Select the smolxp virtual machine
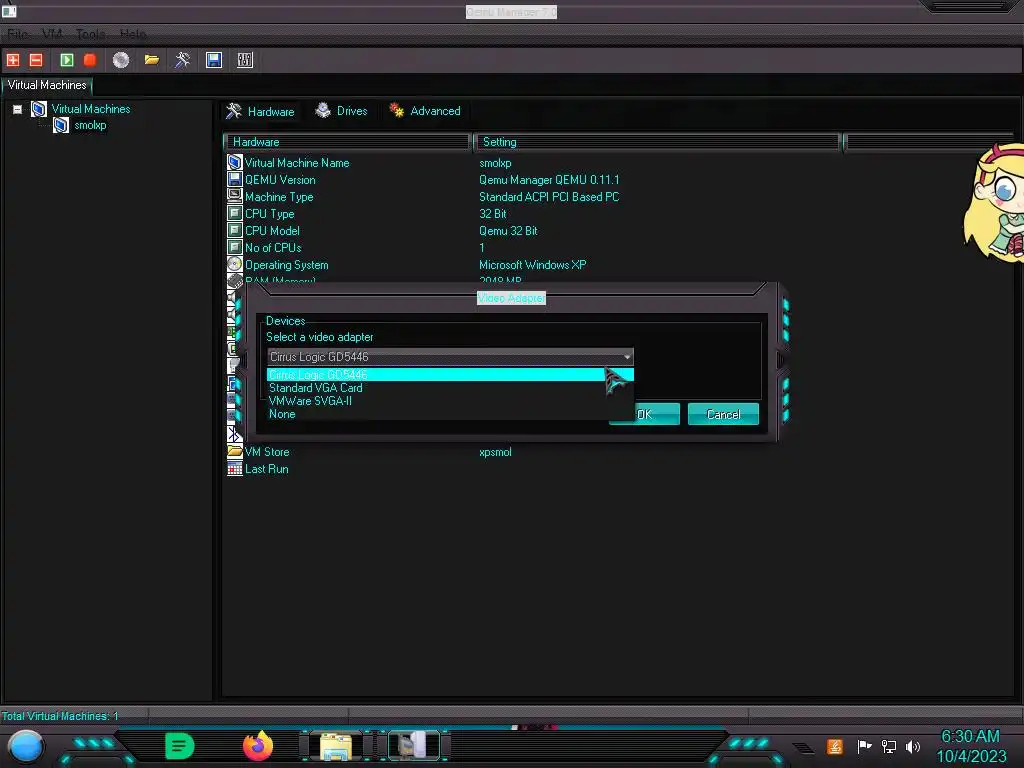Viewport: 1024px width, 768px height. coord(90,125)
